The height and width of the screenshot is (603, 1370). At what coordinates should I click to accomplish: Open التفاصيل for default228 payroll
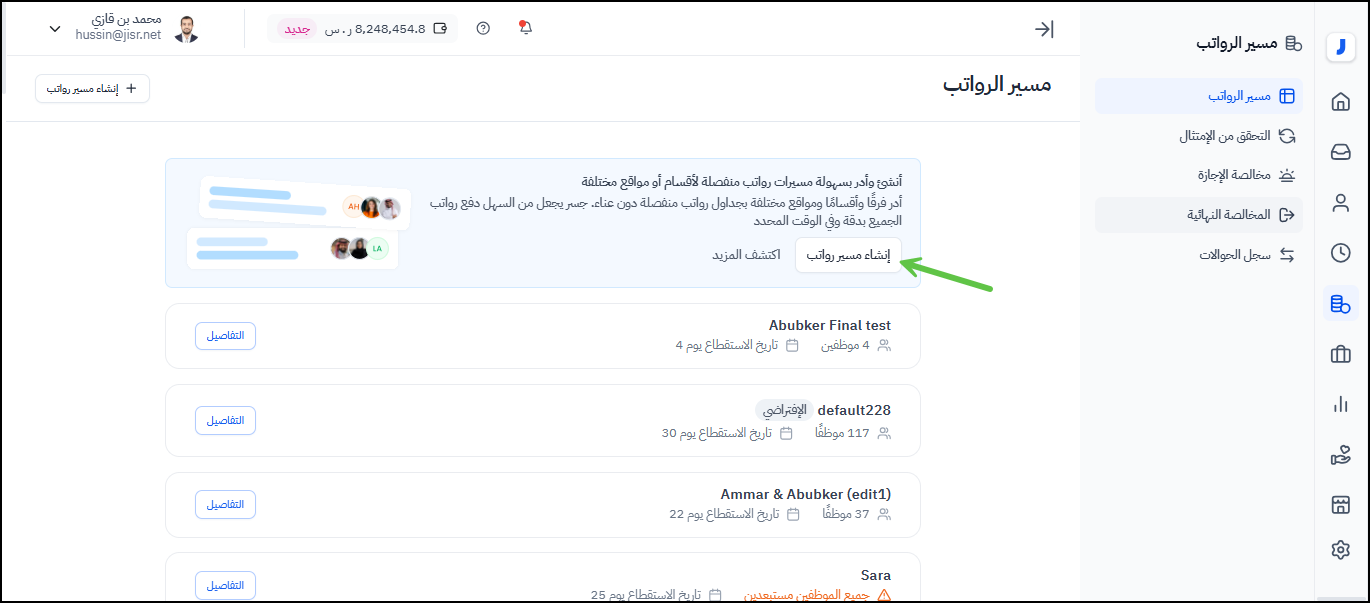click(x=225, y=420)
